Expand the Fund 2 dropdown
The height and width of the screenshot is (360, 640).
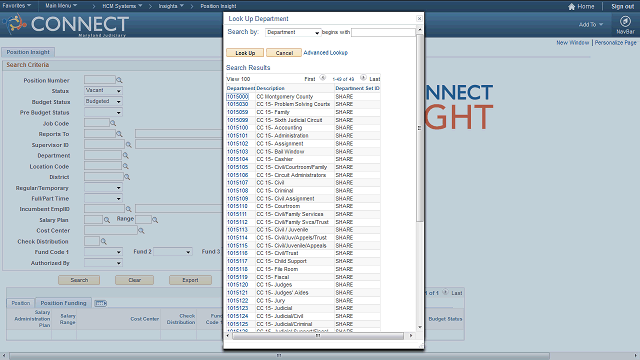point(173,252)
